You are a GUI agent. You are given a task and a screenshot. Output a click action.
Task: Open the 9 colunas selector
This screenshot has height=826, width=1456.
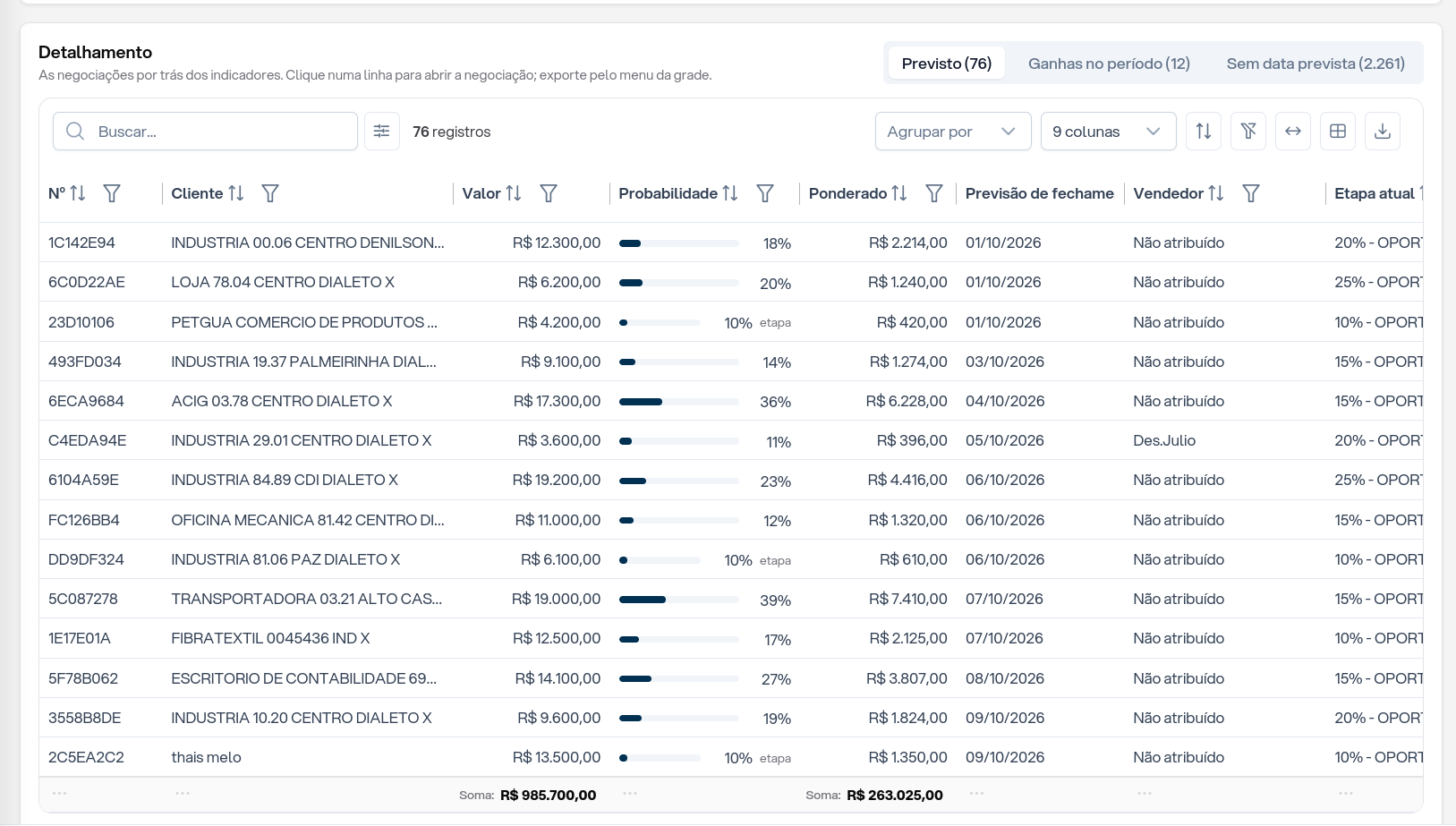coord(1108,132)
